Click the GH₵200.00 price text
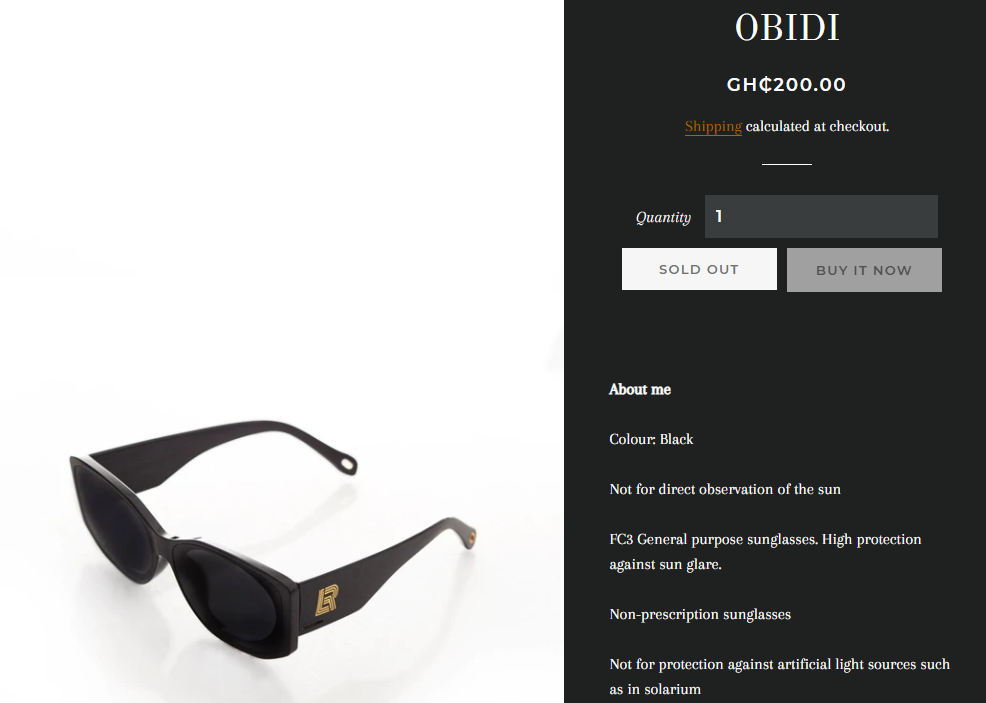This screenshot has height=703, width=986. 786,84
